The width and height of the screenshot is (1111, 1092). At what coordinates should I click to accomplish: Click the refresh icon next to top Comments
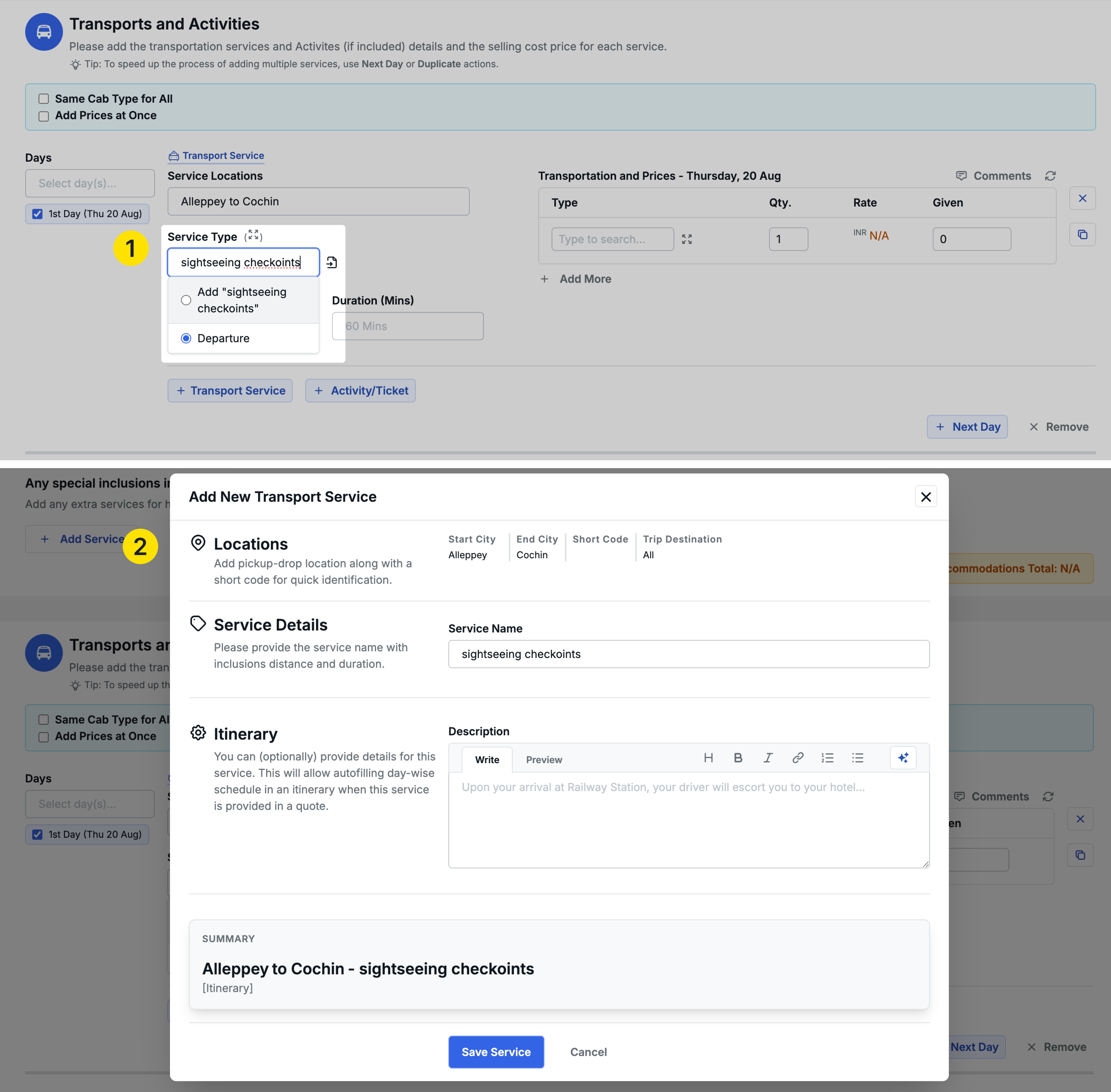point(1050,176)
